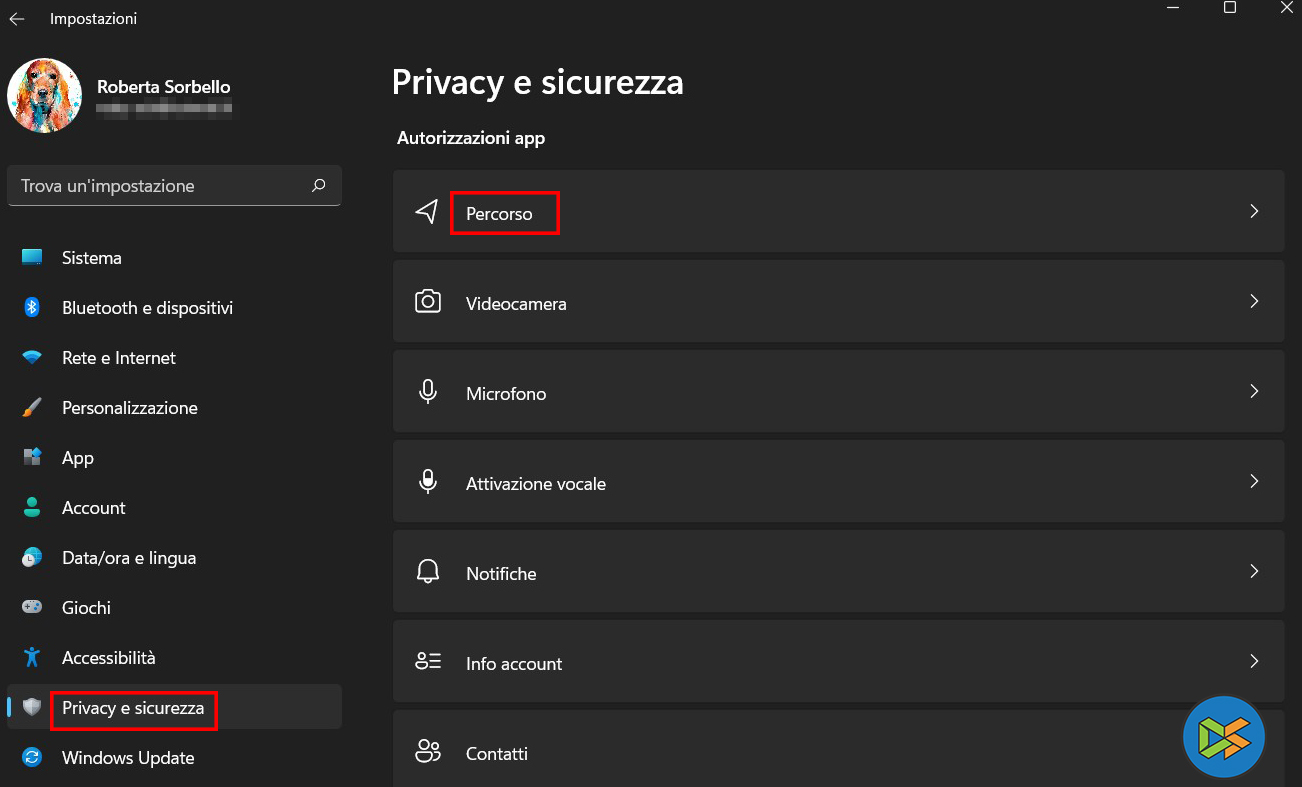Click the Bluetooth e dispositivi icon
Screen dimensions: 1302x787
pos(32,308)
